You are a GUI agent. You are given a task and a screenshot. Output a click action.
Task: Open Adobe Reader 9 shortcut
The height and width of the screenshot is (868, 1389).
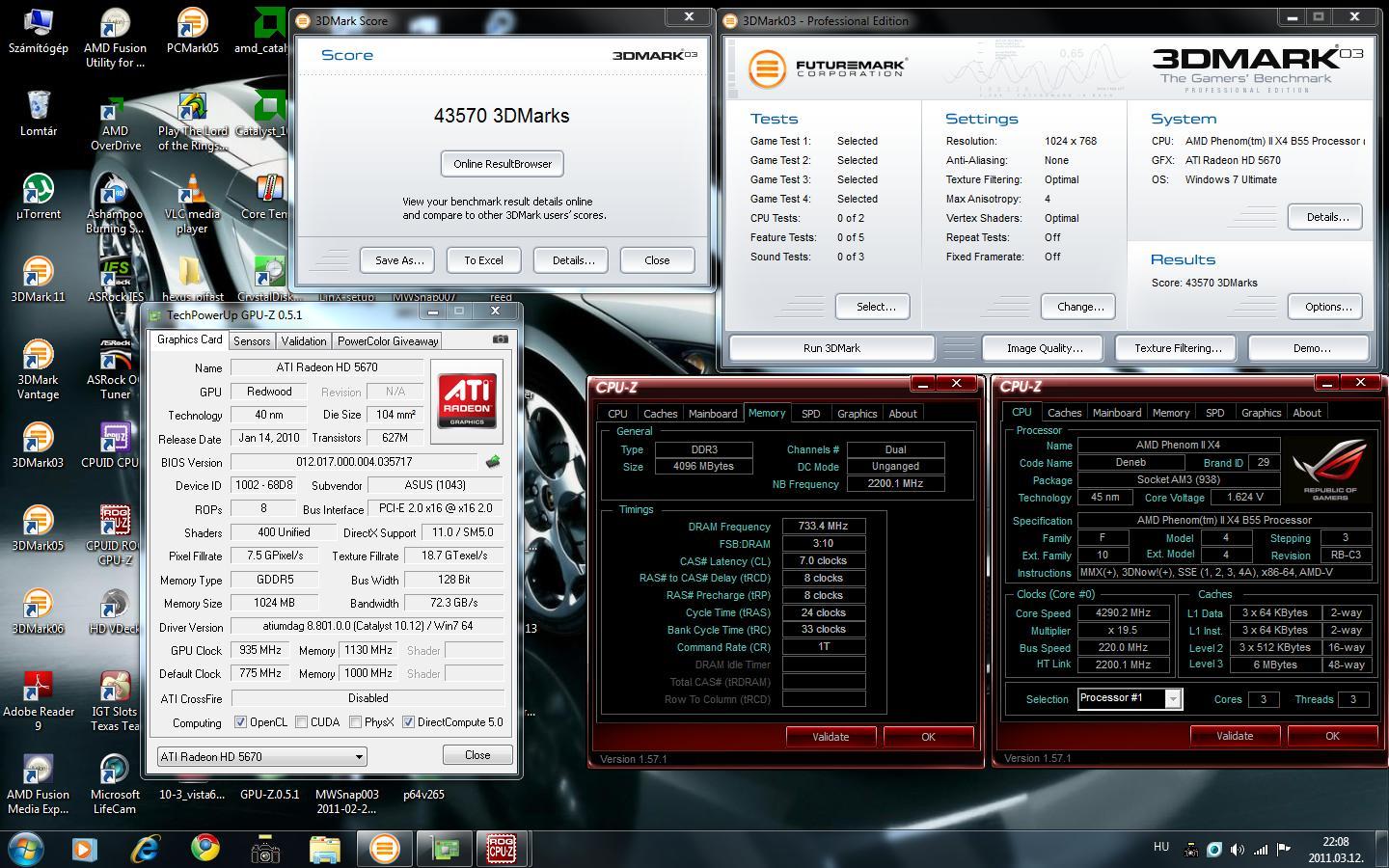(38, 700)
